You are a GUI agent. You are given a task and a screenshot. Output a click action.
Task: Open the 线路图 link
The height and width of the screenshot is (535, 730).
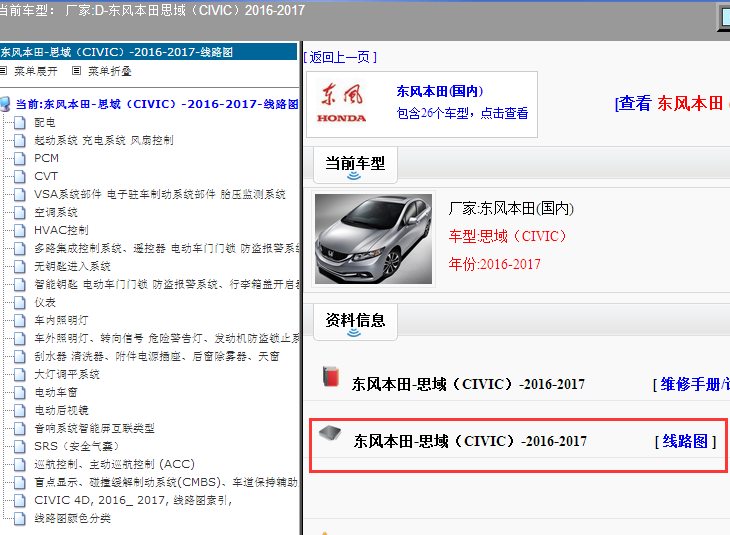pyautogui.click(x=685, y=441)
